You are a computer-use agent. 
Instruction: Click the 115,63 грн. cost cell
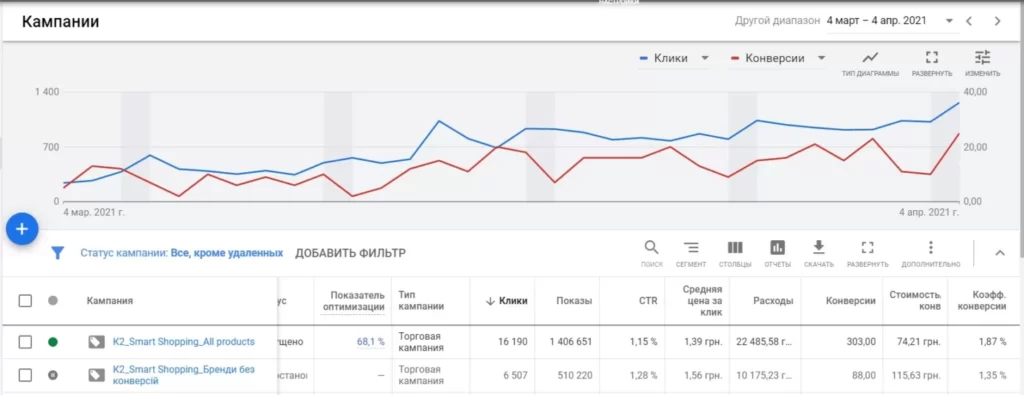(916, 375)
